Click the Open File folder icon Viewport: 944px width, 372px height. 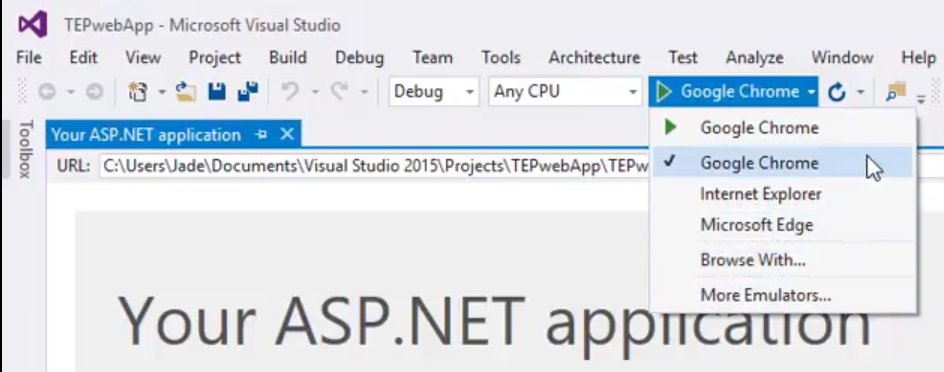click(x=186, y=91)
